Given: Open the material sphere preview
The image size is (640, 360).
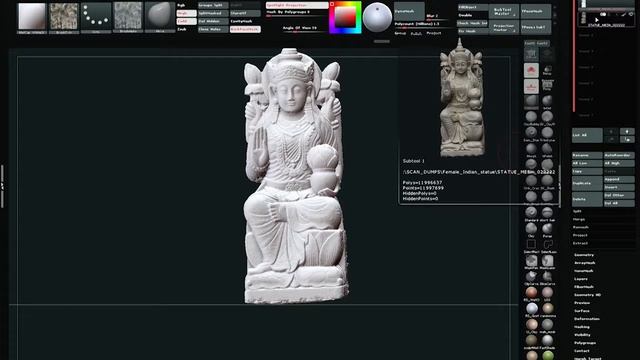Looking at the screenshot, I should click(377, 18).
